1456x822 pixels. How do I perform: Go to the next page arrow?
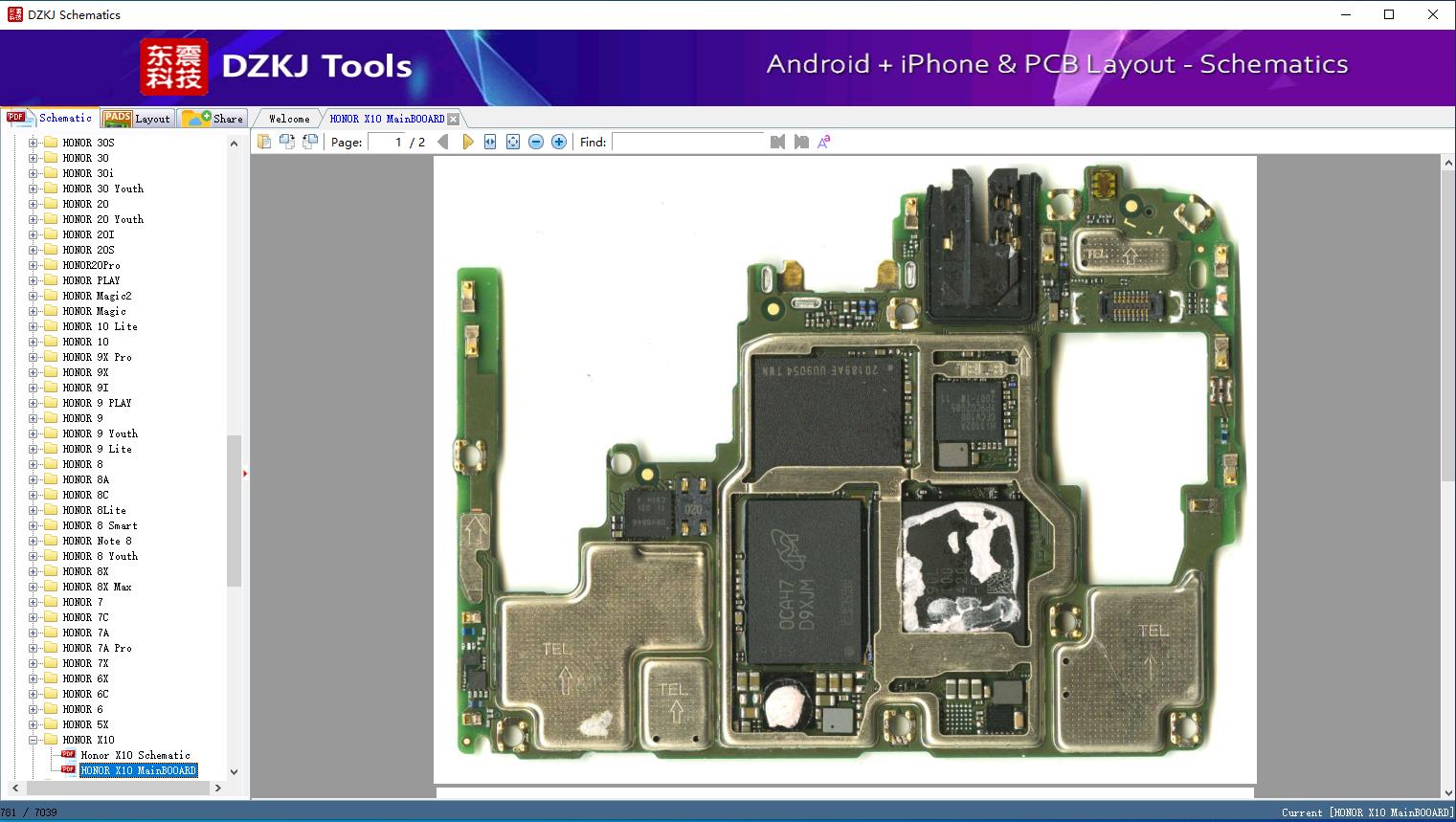click(467, 142)
